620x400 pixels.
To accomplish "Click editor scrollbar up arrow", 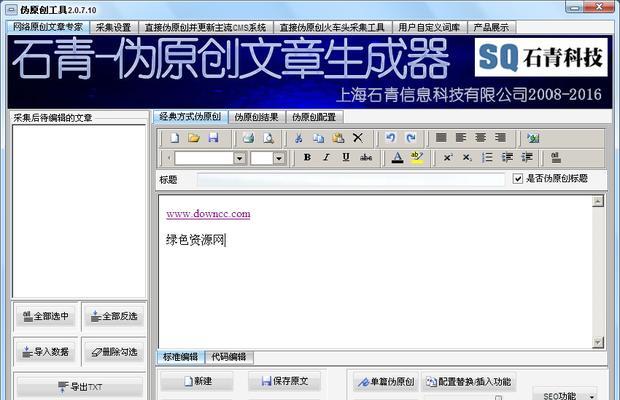I will 597,201.
